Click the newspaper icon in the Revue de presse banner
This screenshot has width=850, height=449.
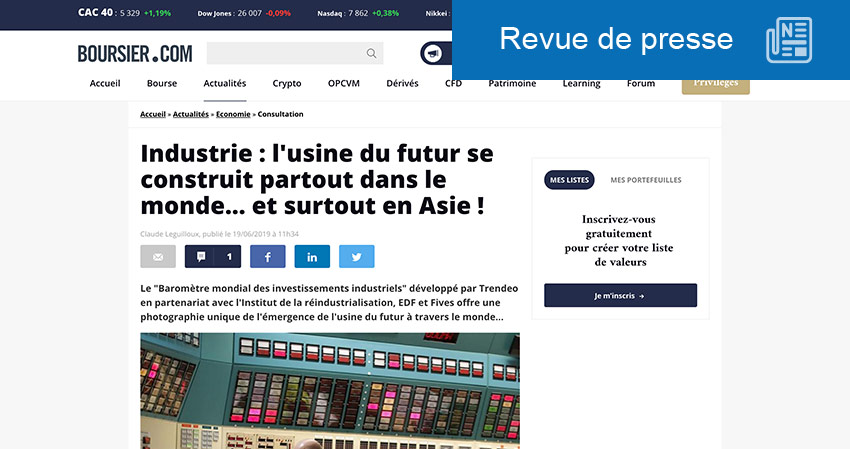pyautogui.click(x=788, y=40)
